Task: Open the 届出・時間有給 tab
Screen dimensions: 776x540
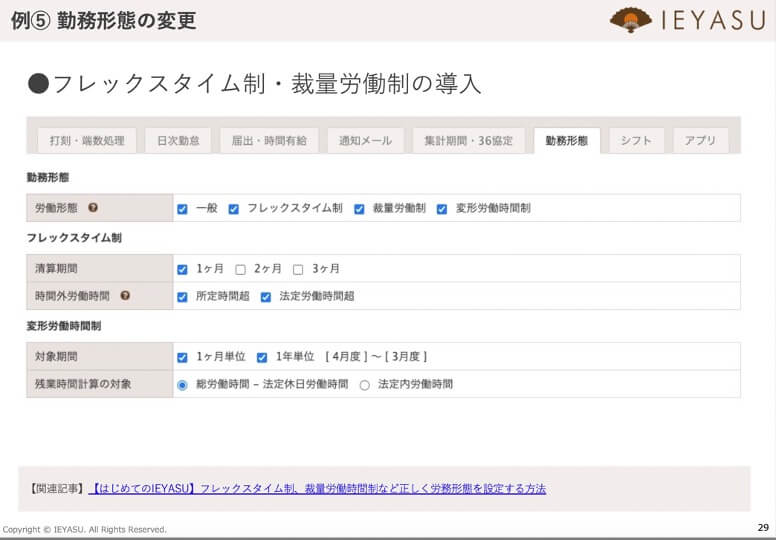Action: (269, 141)
